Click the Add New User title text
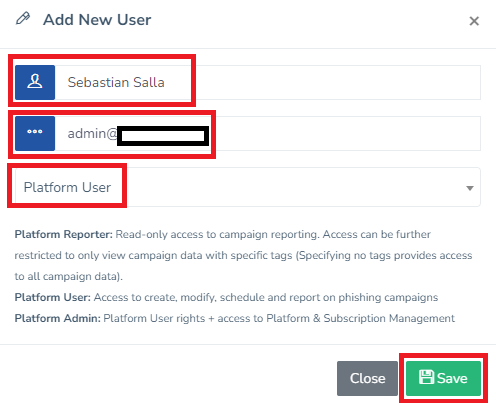The width and height of the screenshot is (496, 403). 97,20
